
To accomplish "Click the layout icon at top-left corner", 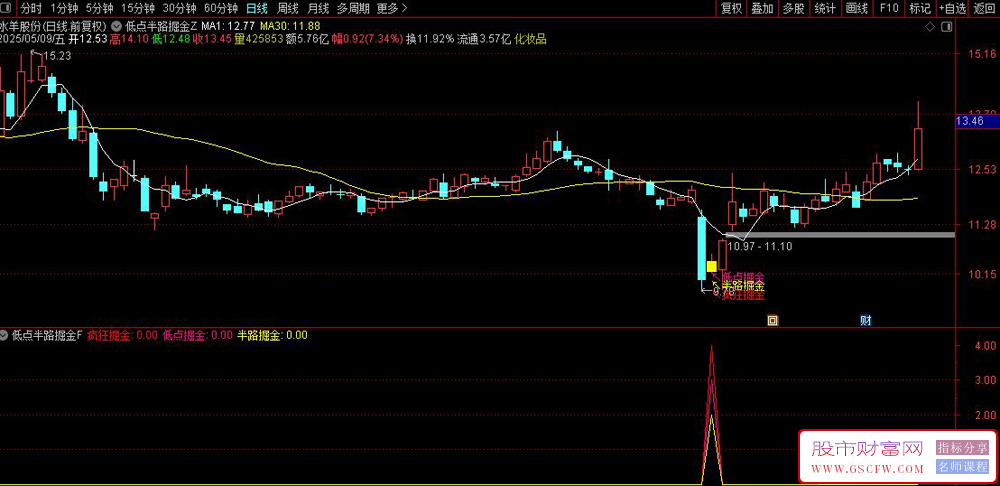I will coord(8,8).
